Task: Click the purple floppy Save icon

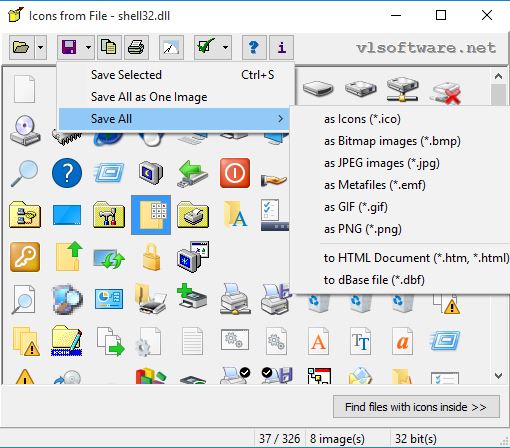Action: [69, 47]
